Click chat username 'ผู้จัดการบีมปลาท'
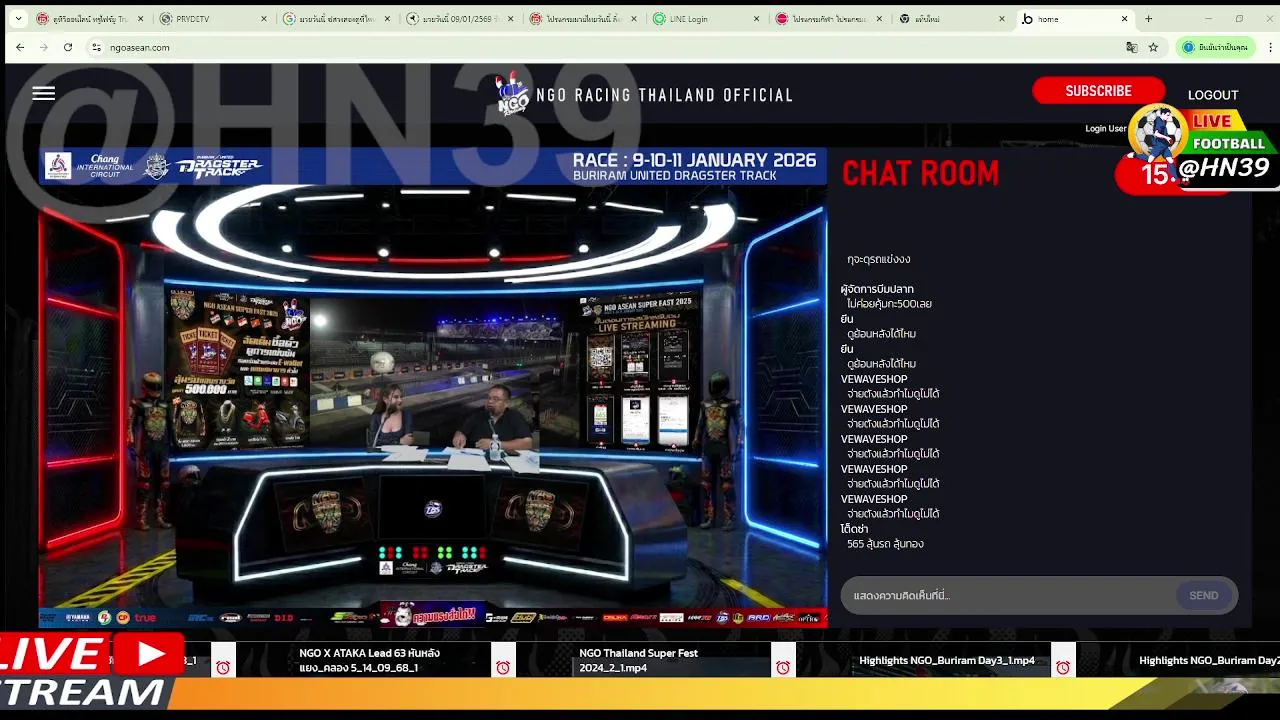The height and width of the screenshot is (720, 1280). (x=877, y=289)
